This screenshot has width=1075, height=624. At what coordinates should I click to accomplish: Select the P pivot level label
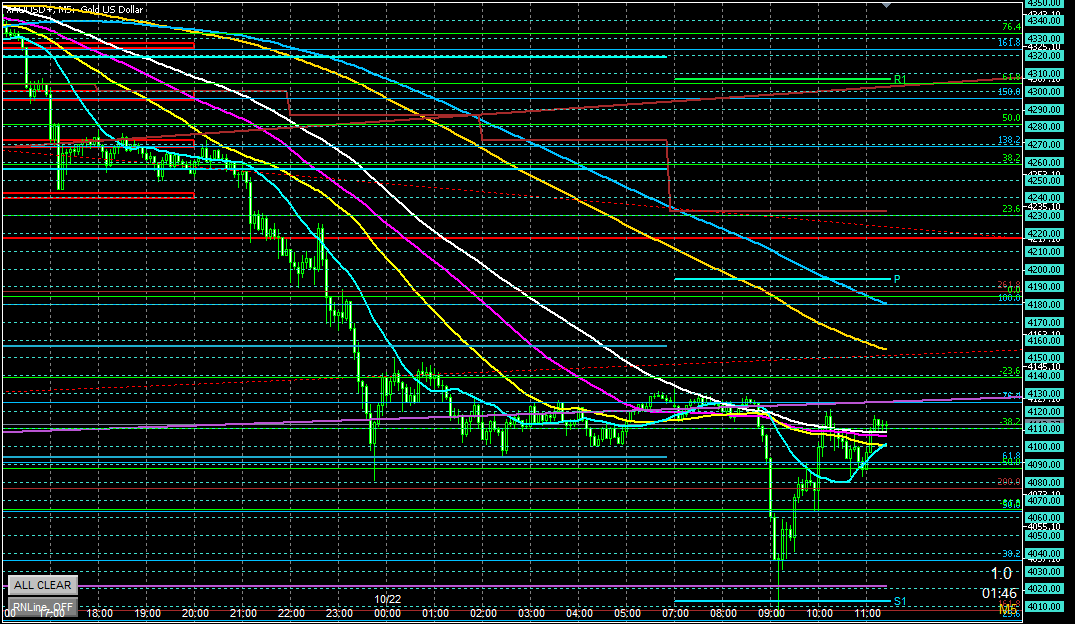pos(897,278)
